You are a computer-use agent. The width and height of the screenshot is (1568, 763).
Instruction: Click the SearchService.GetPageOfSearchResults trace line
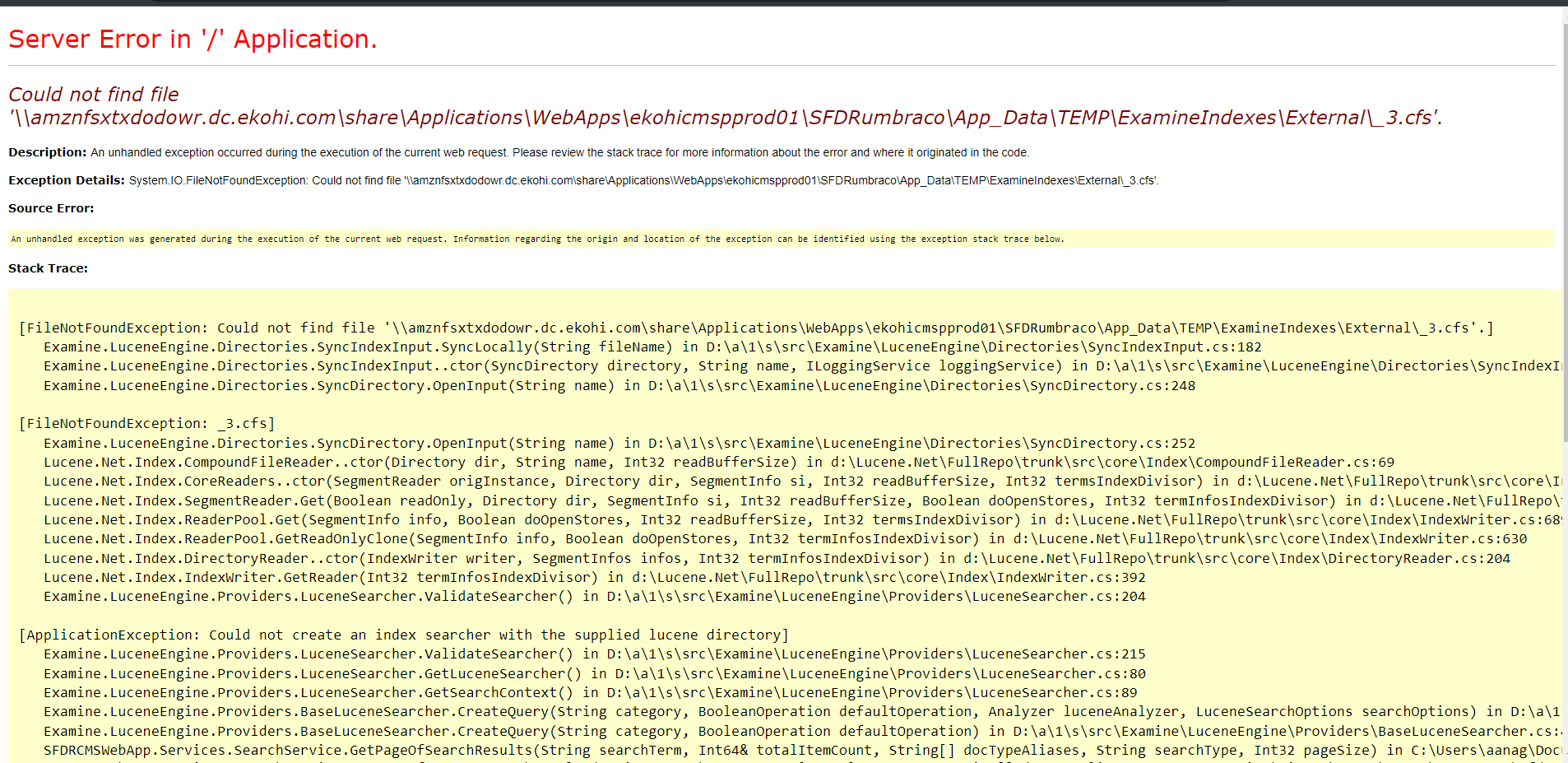point(740,750)
